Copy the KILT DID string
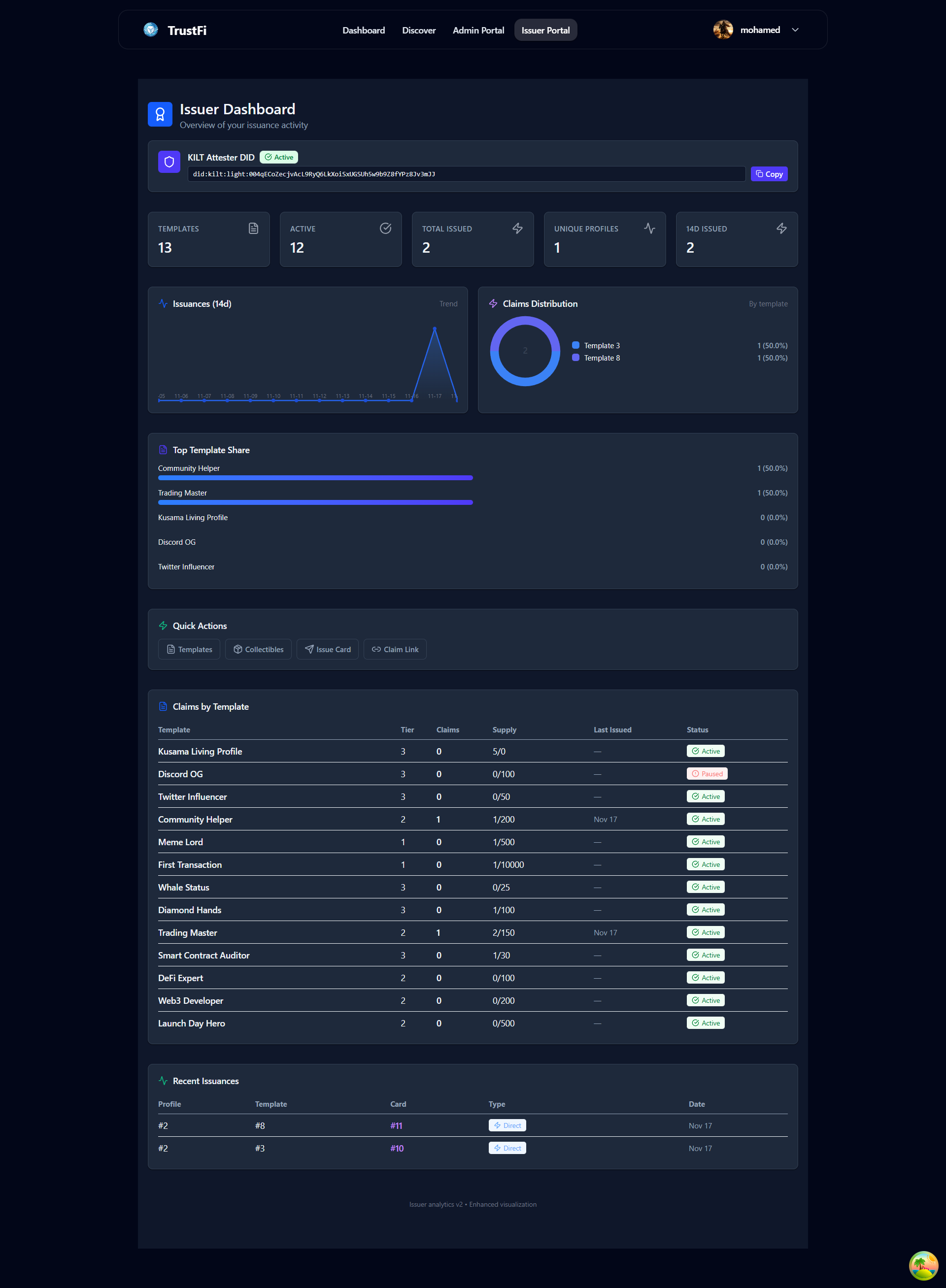Viewport: 946px width, 1288px height. tap(769, 174)
